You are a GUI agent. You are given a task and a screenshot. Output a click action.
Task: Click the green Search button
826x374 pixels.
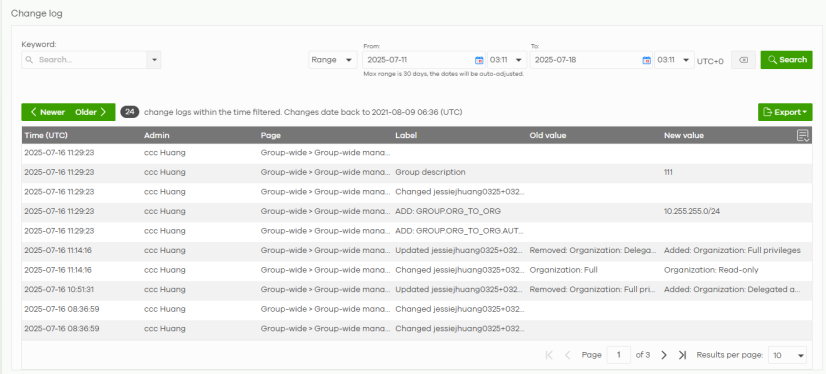[786, 60]
